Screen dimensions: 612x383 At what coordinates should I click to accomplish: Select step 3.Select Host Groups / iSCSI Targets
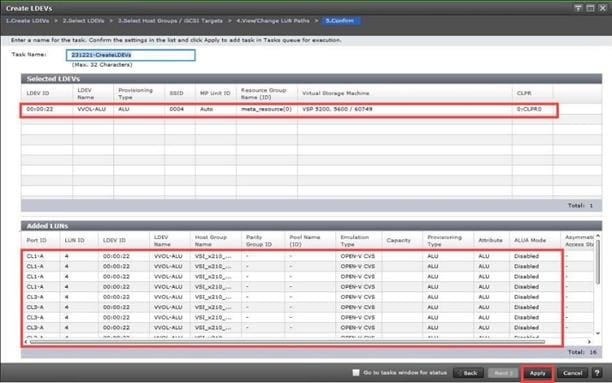point(170,21)
